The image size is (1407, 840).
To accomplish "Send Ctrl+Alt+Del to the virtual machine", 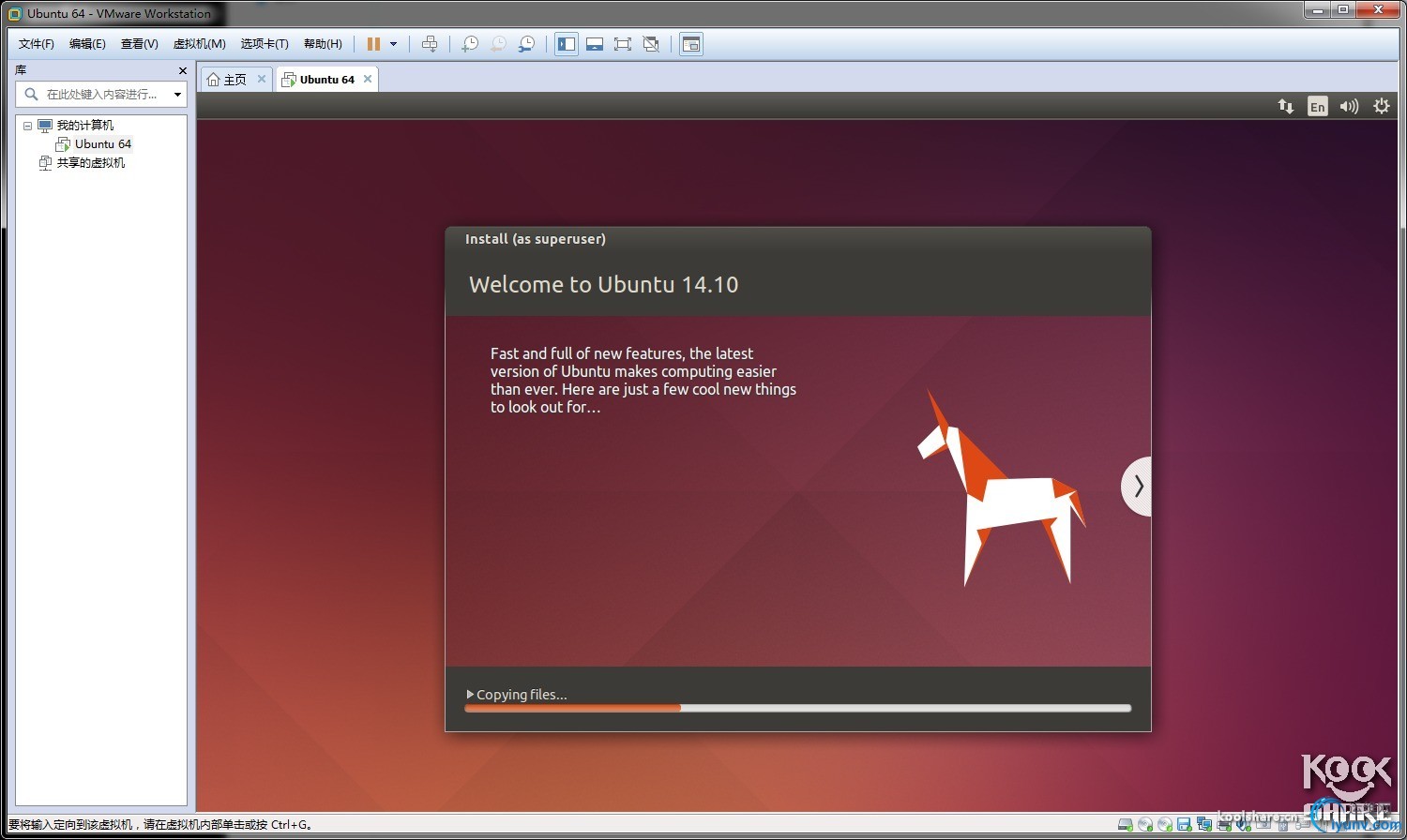I will 430,44.
